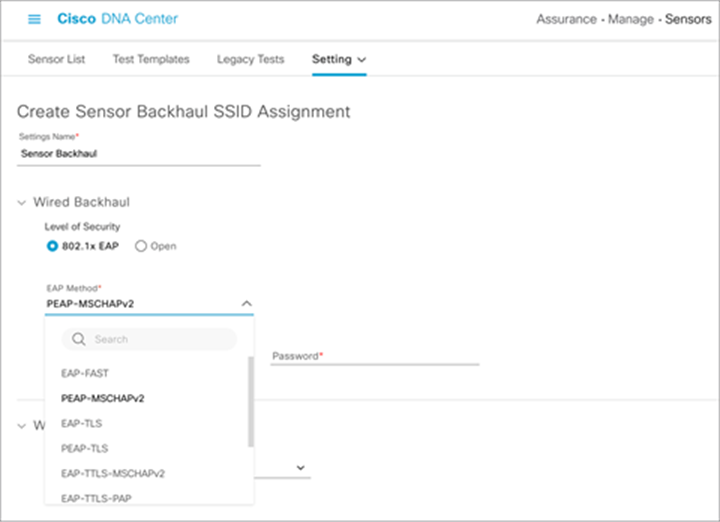Collapse the Wired Backhaul section
720x522 pixels.
tap(22, 202)
